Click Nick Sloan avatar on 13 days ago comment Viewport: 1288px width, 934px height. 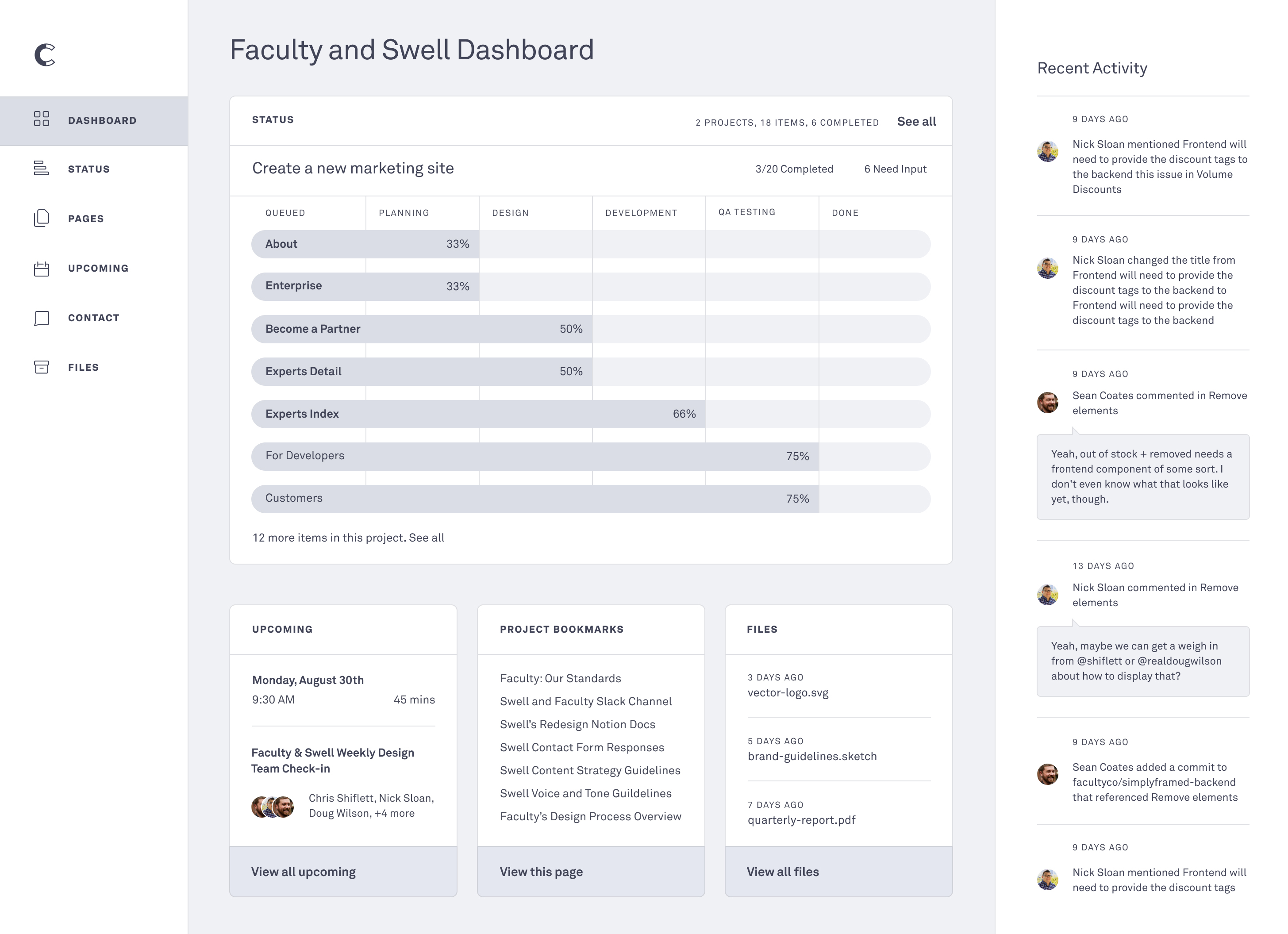pos(1048,595)
